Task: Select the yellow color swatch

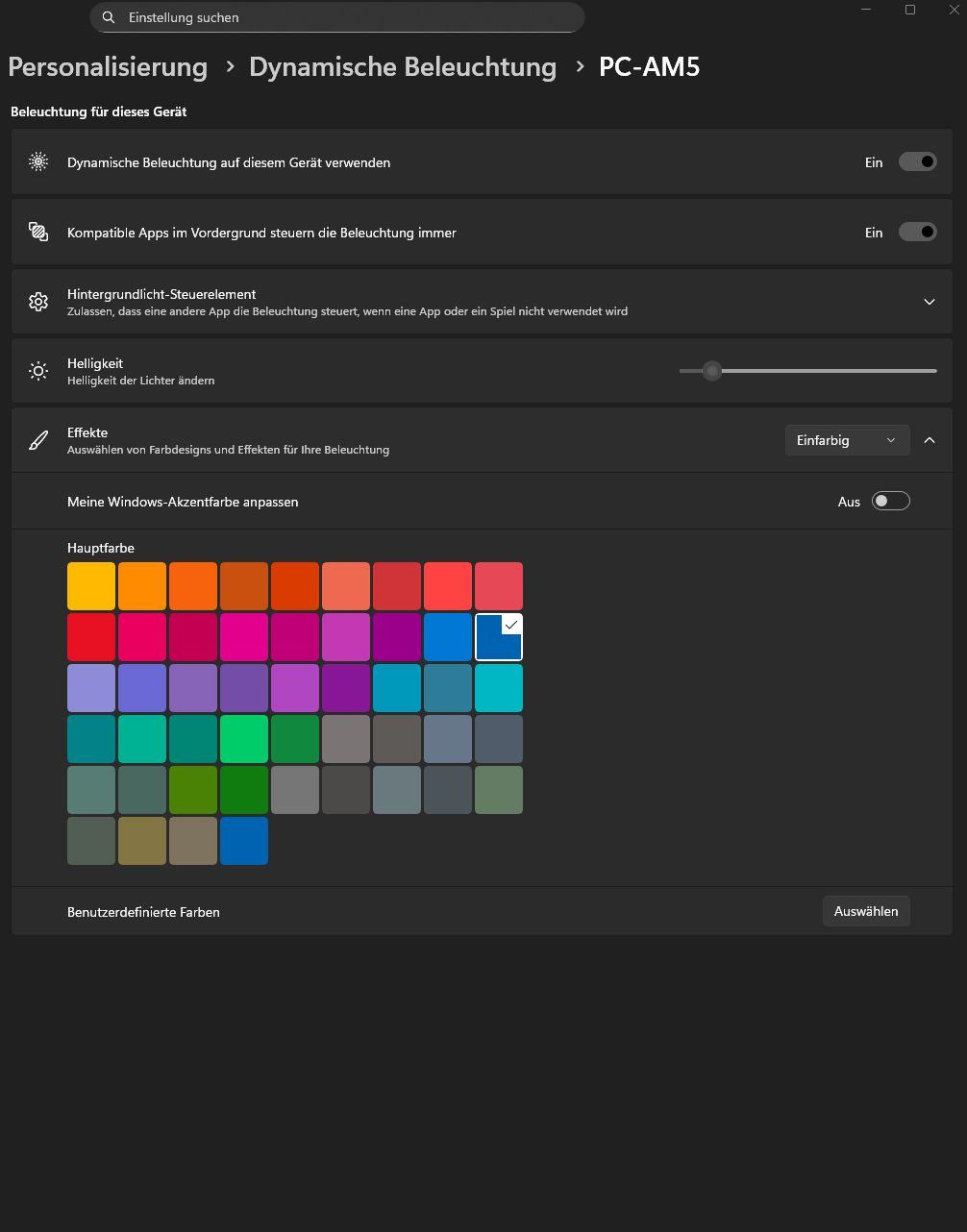Action: pyautogui.click(x=91, y=586)
